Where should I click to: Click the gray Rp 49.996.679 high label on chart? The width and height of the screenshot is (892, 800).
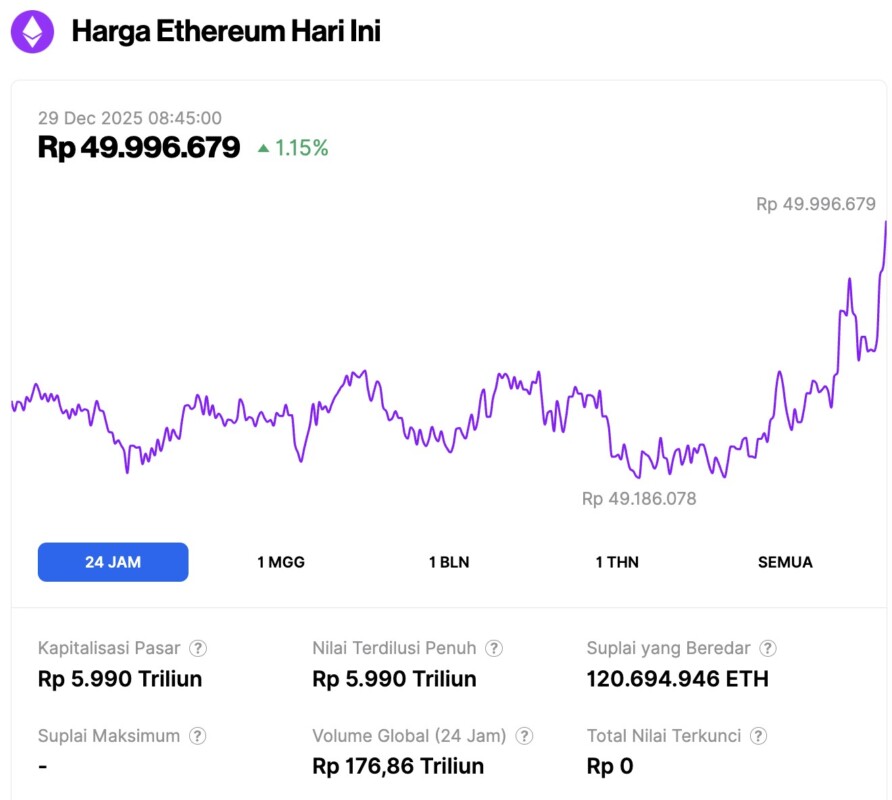(816, 204)
